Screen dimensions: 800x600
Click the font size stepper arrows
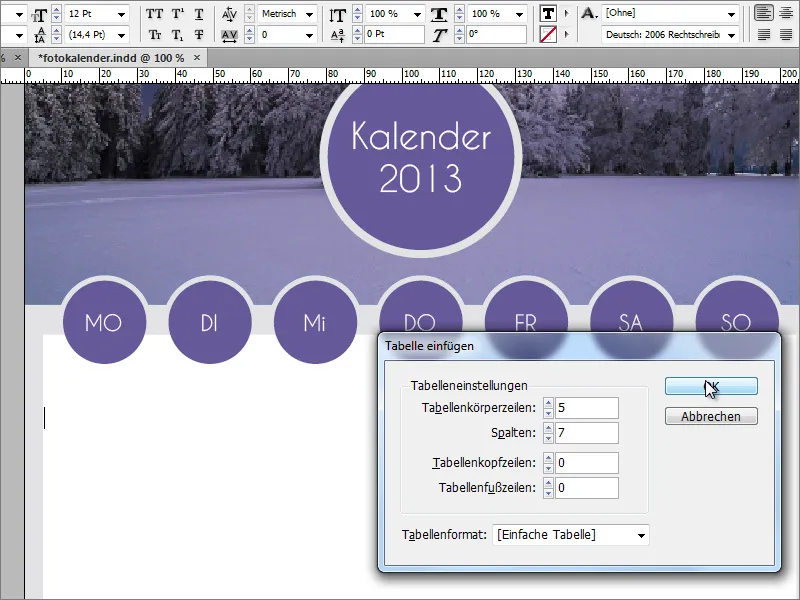point(57,14)
